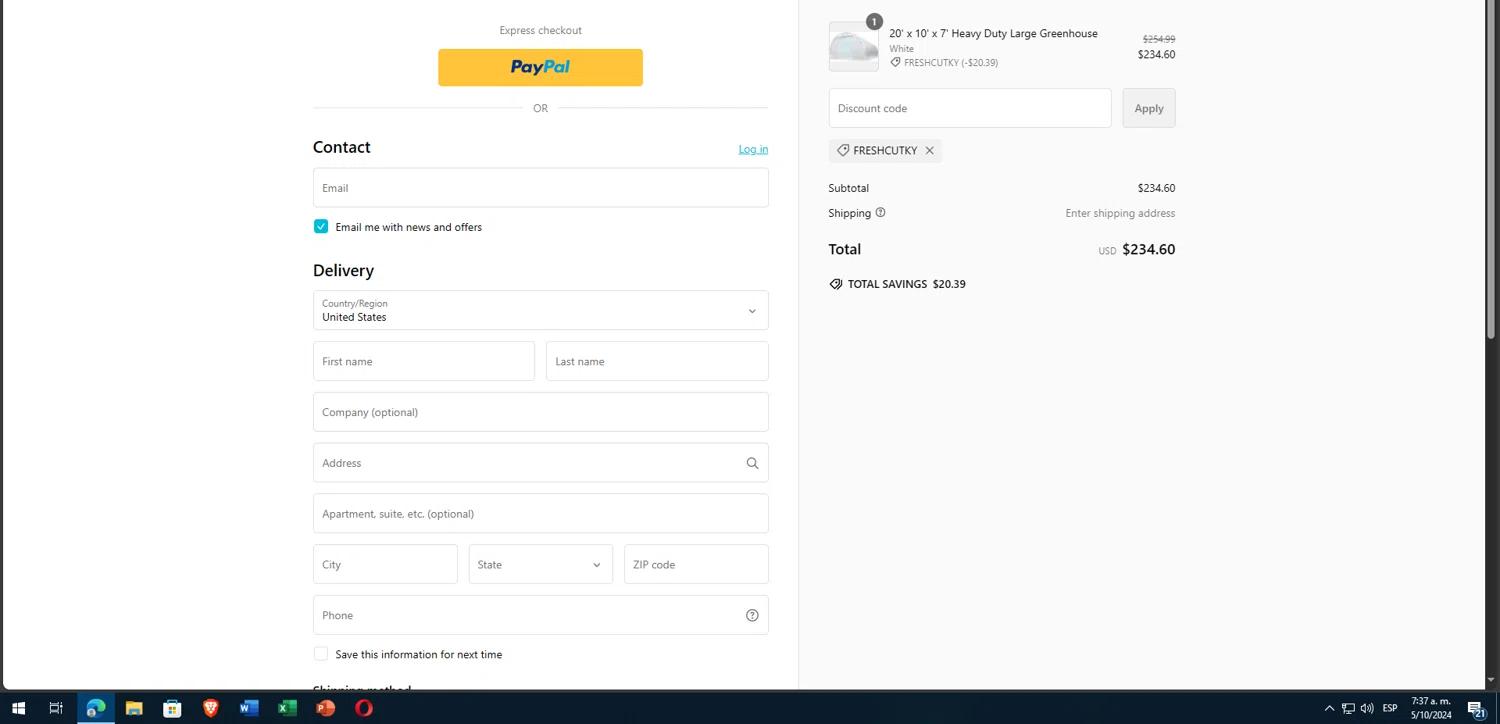Open the Country/Region dropdown
The image size is (1500, 724).
[540, 311]
